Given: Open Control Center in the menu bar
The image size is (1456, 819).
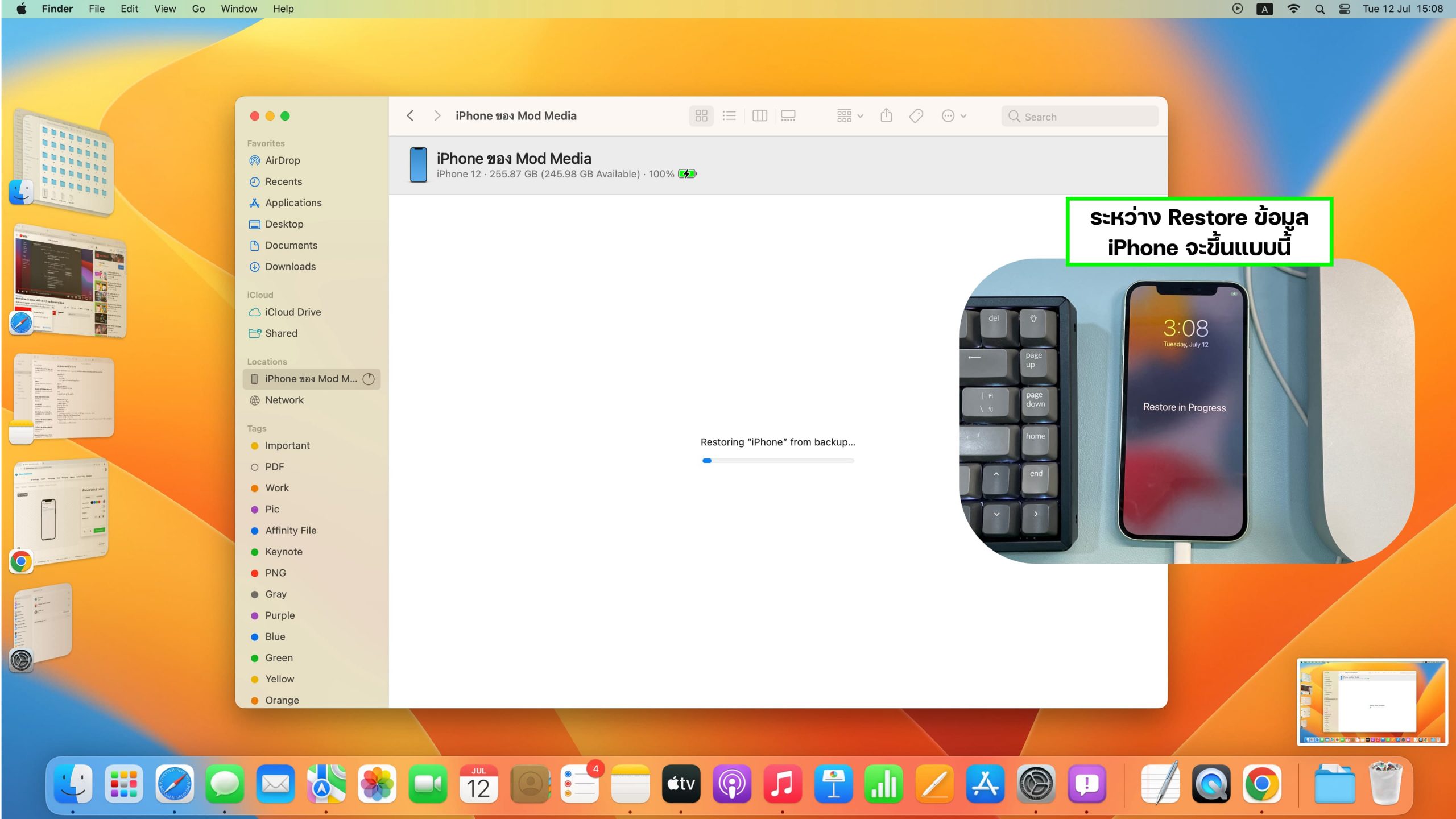Looking at the screenshot, I should coord(1345,9).
